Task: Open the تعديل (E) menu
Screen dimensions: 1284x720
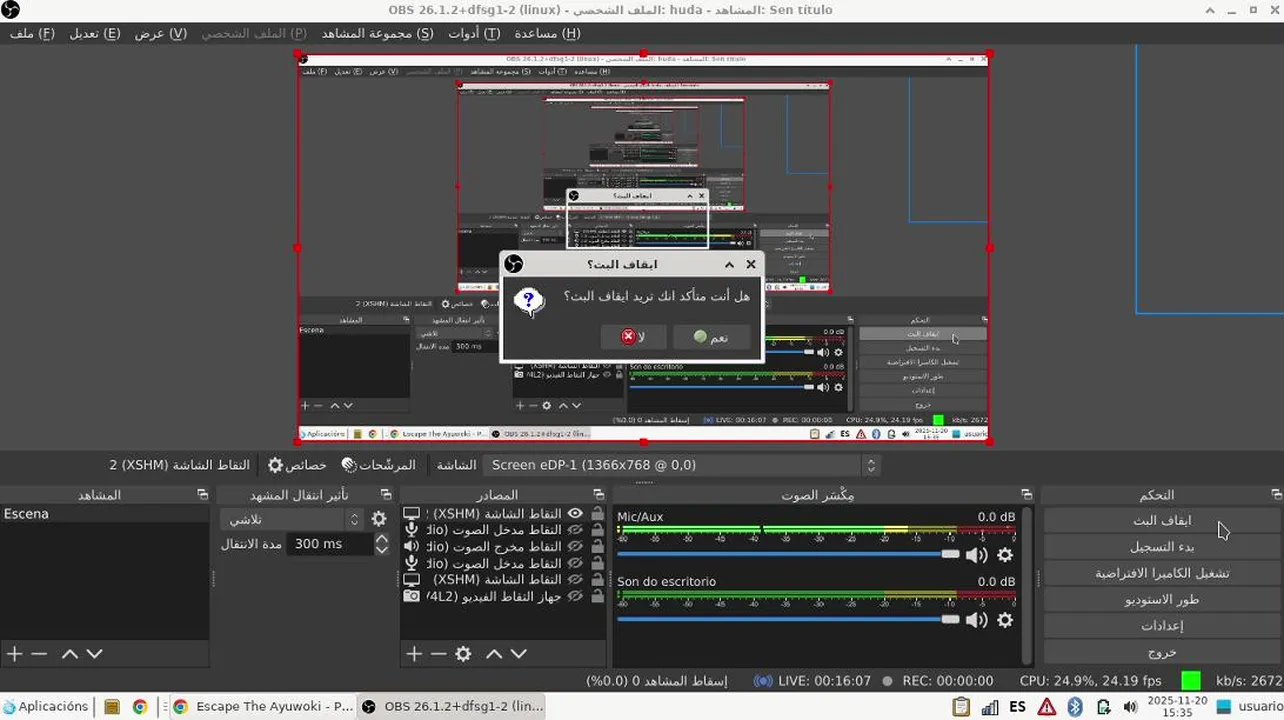Action: [x=94, y=33]
